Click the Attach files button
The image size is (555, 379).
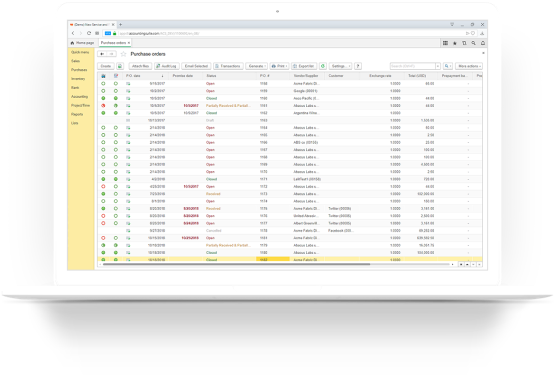pyautogui.click(x=140, y=66)
